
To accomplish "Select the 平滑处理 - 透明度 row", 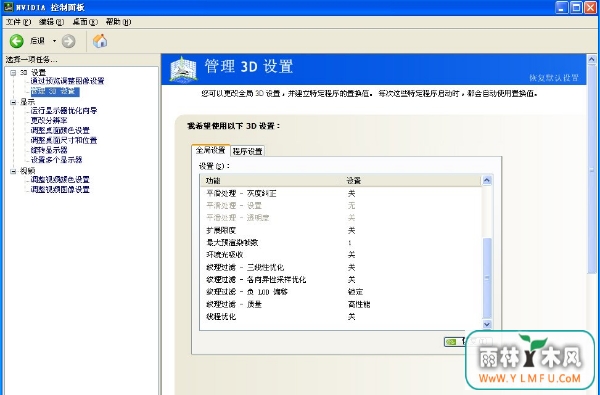I will [341, 218].
